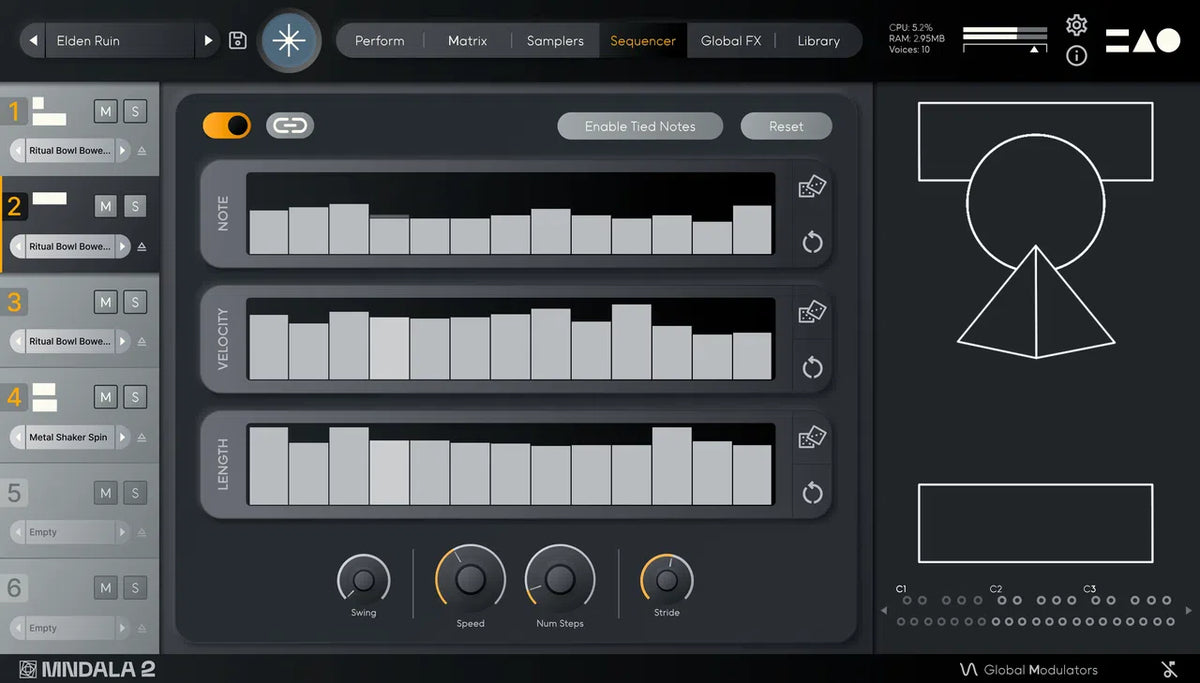This screenshot has height=683, width=1200.
Task: Go to next preset after Elden Ruin
Action: (x=208, y=41)
